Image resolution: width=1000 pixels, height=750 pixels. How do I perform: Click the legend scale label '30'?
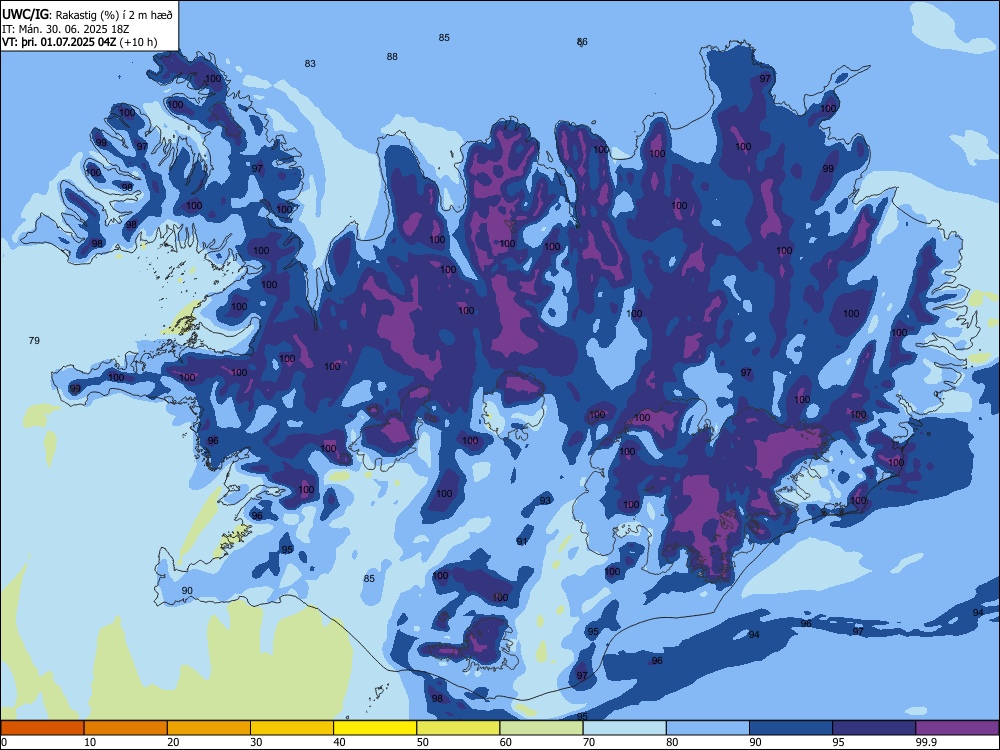(256, 742)
